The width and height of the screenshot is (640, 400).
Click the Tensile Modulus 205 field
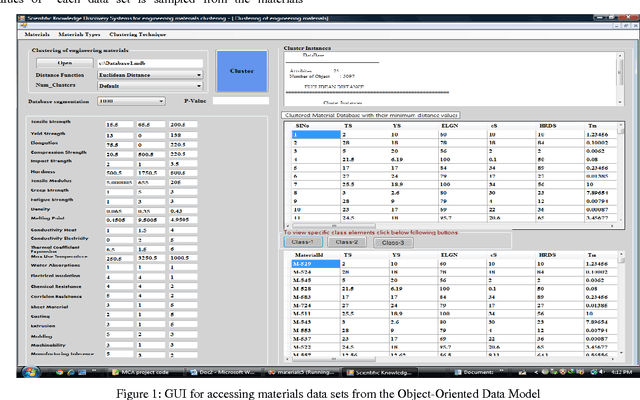click(x=183, y=182)
